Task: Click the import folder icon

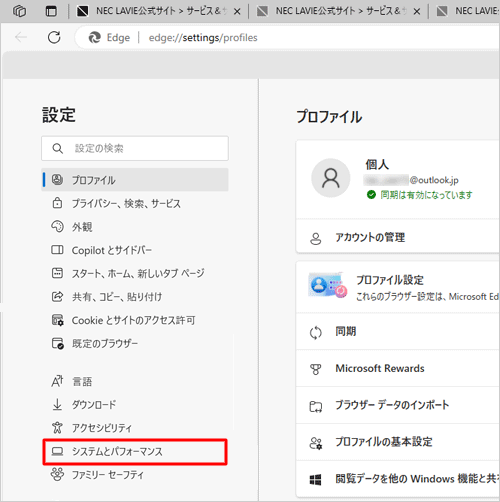Action: [x=316, y=406]
